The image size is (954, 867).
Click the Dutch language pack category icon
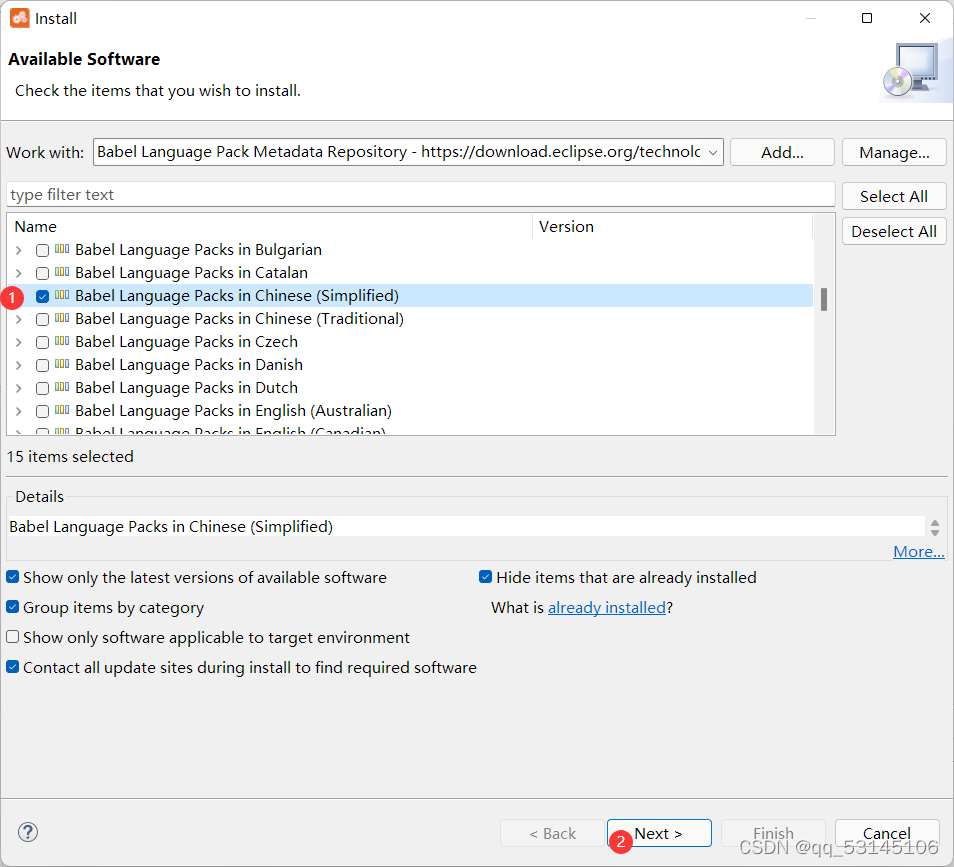(62, 388)
